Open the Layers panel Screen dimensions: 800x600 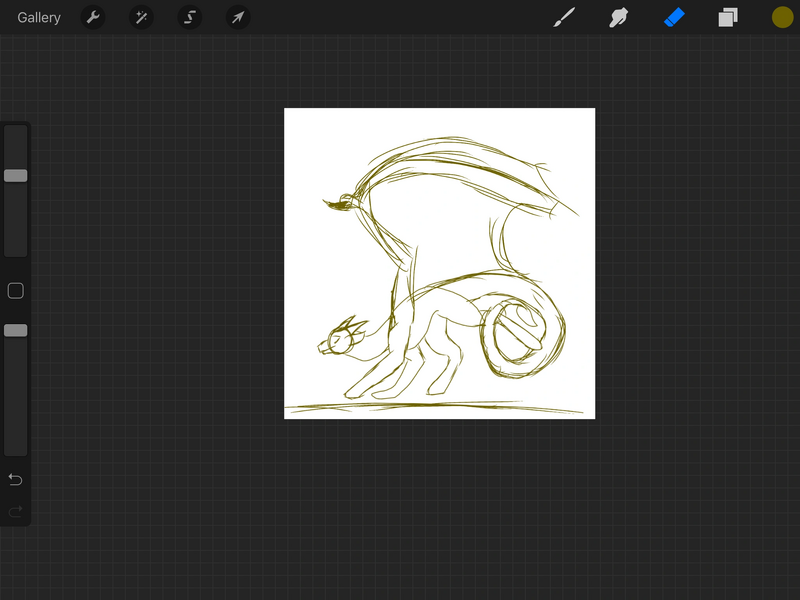tap(727, 18)
